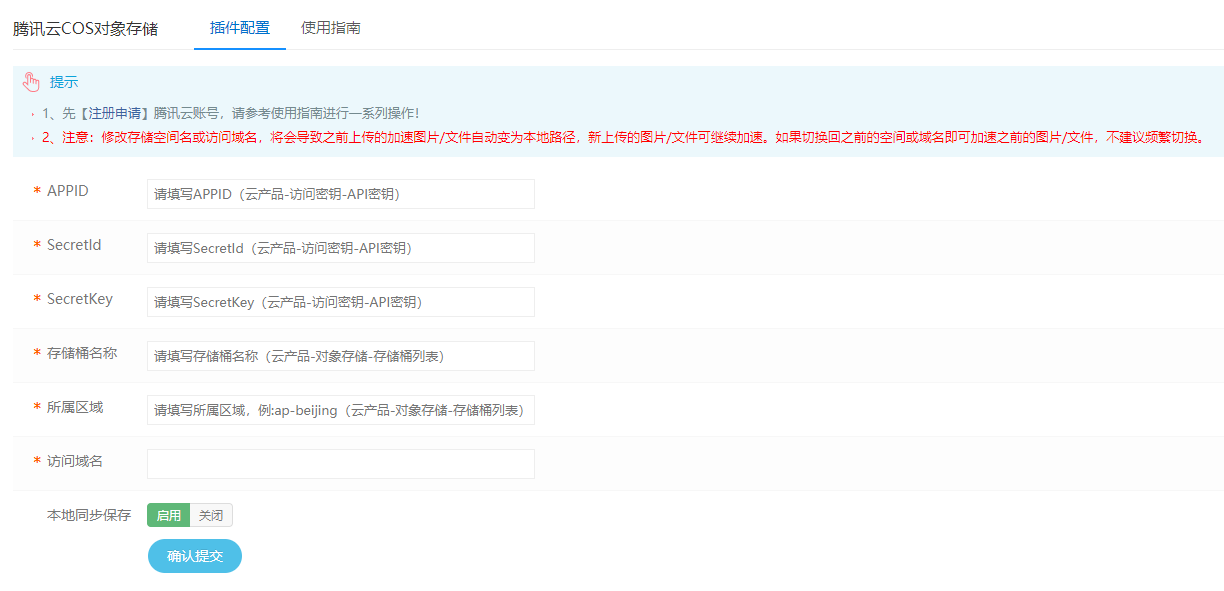This screenshot has height=591, width=1224.
Task: Select the SecretKey input field
Action: click(341, 302)
